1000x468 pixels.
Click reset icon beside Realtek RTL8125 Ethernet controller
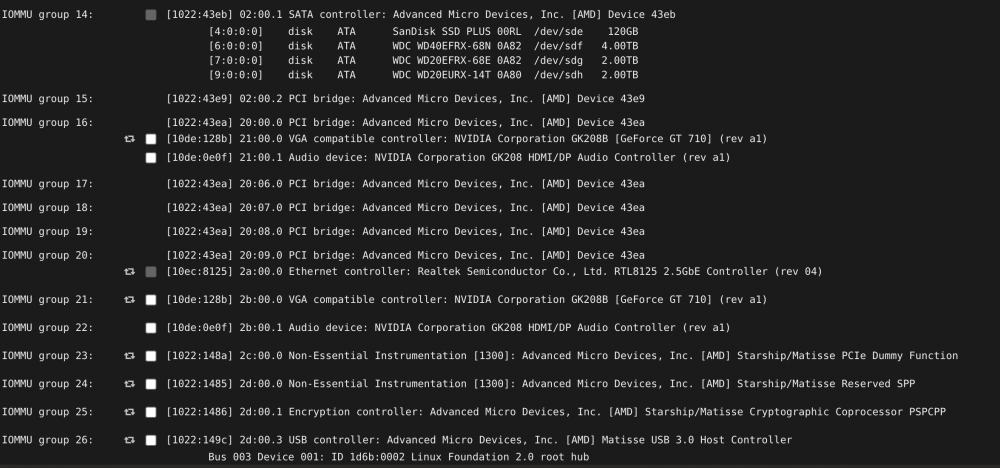pyautogui.click(x=129, y=272)
